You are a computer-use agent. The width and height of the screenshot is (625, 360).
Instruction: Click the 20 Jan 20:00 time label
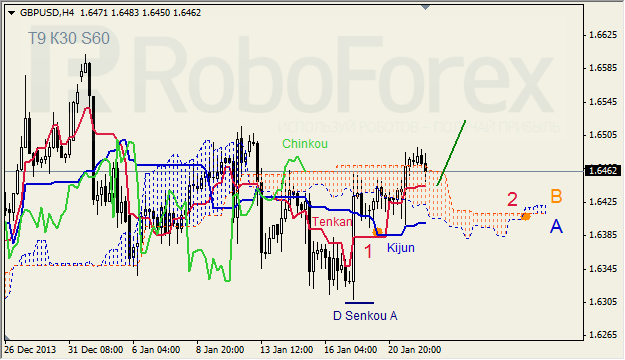point(415,350)
